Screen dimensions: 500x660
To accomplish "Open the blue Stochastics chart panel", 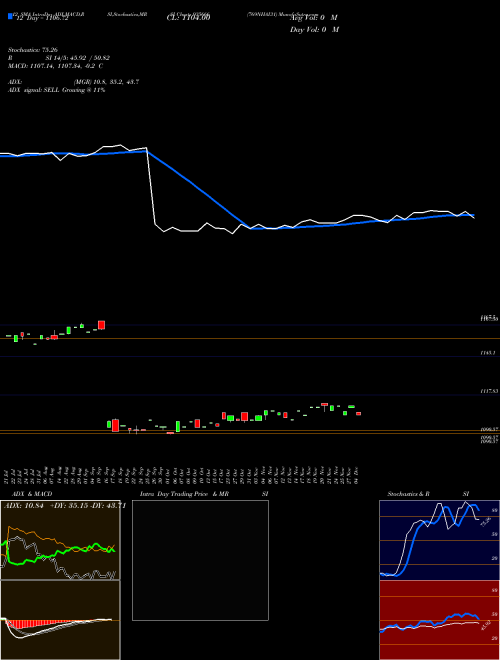I will (439, 540).
